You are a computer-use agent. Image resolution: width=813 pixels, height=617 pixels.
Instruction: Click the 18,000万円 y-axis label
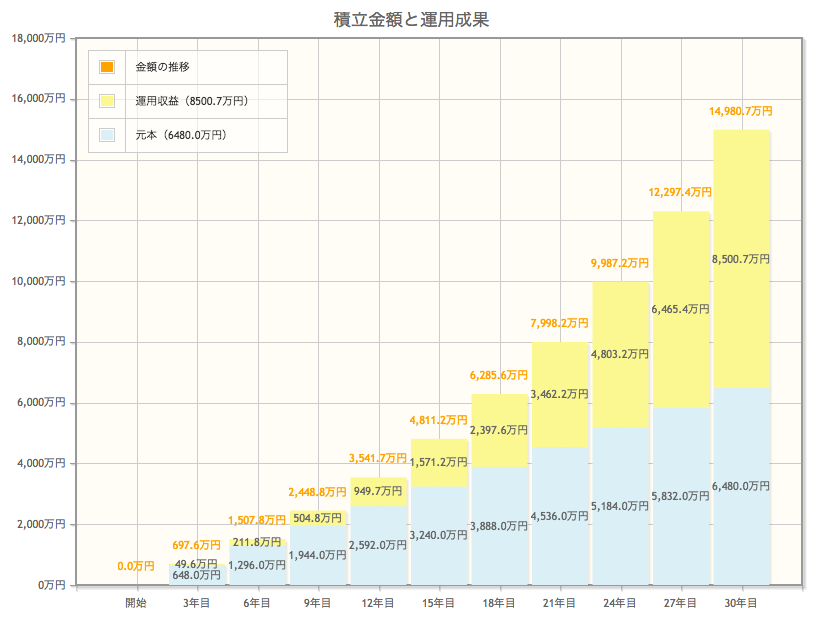pos(38,38)
